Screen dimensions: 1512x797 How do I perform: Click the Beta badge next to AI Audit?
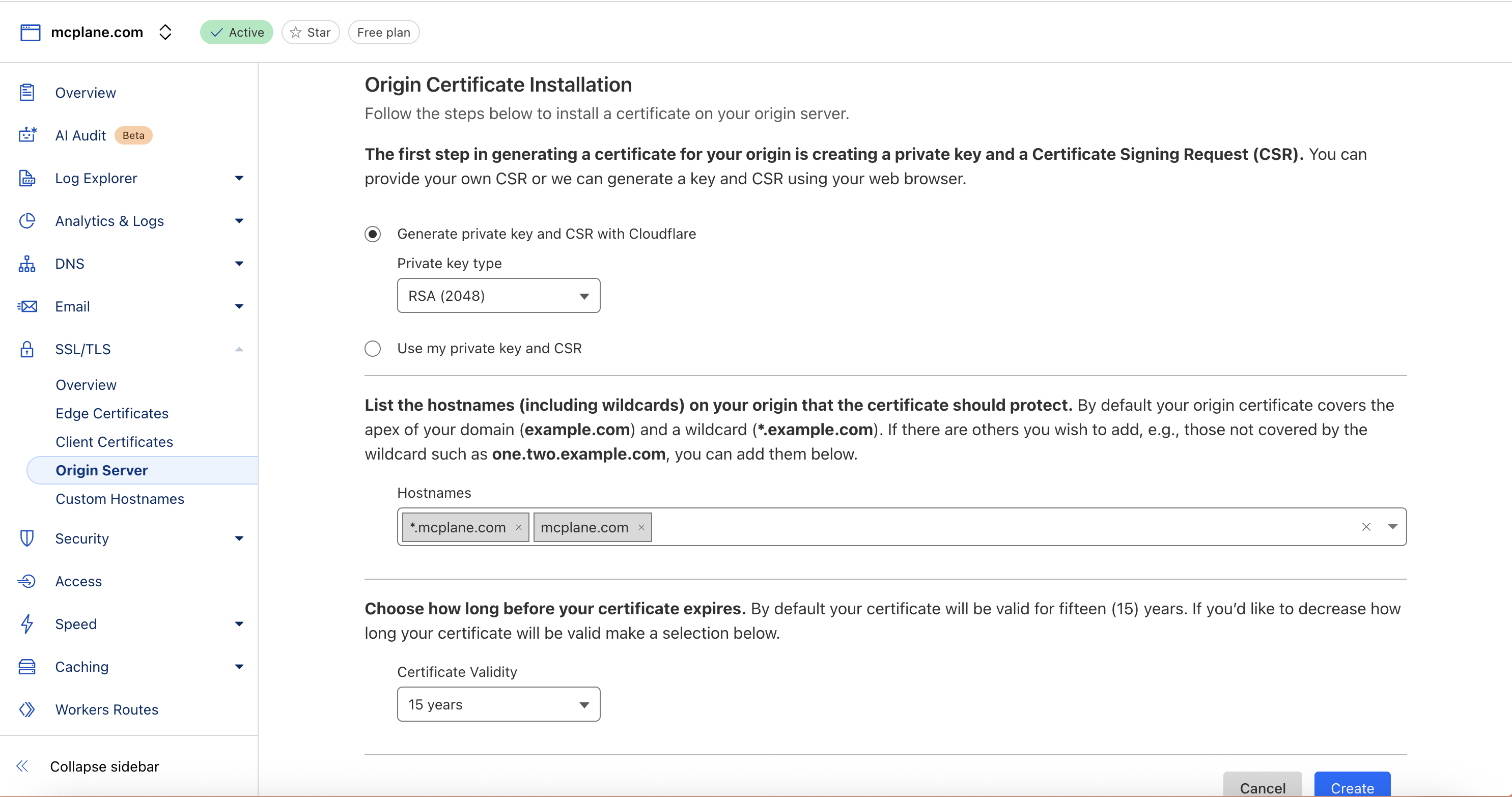click(133, 135)
